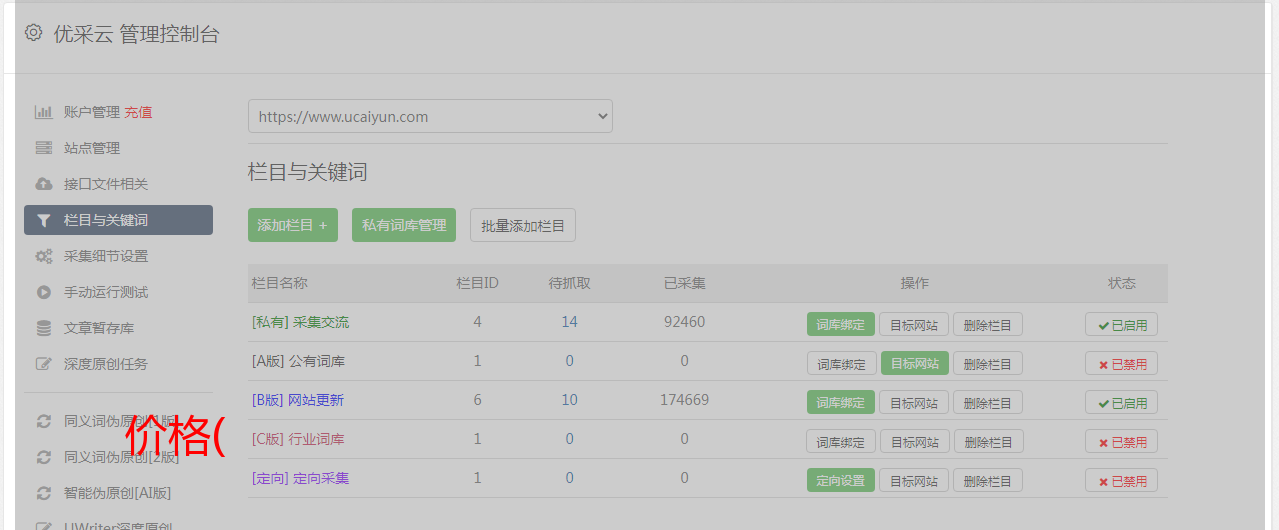The width and height of the screenshot is (1279, 530).
Task: Click the refresh icon for 智能伪原创[AI版]
Action: tap(43, 493)
